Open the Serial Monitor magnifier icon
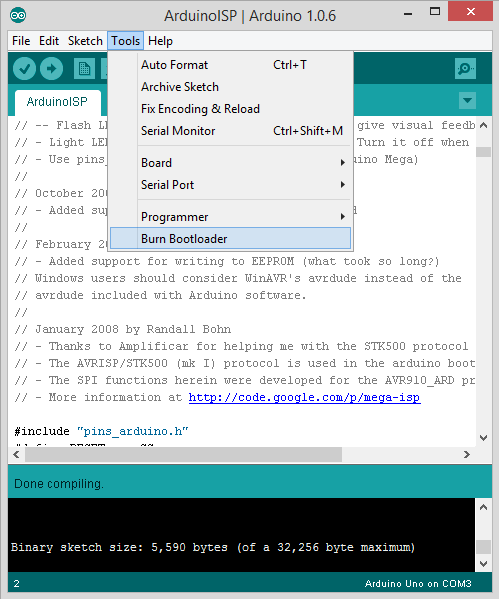The image size is (499, 599). pyautogui.click(x=465, y=69)
